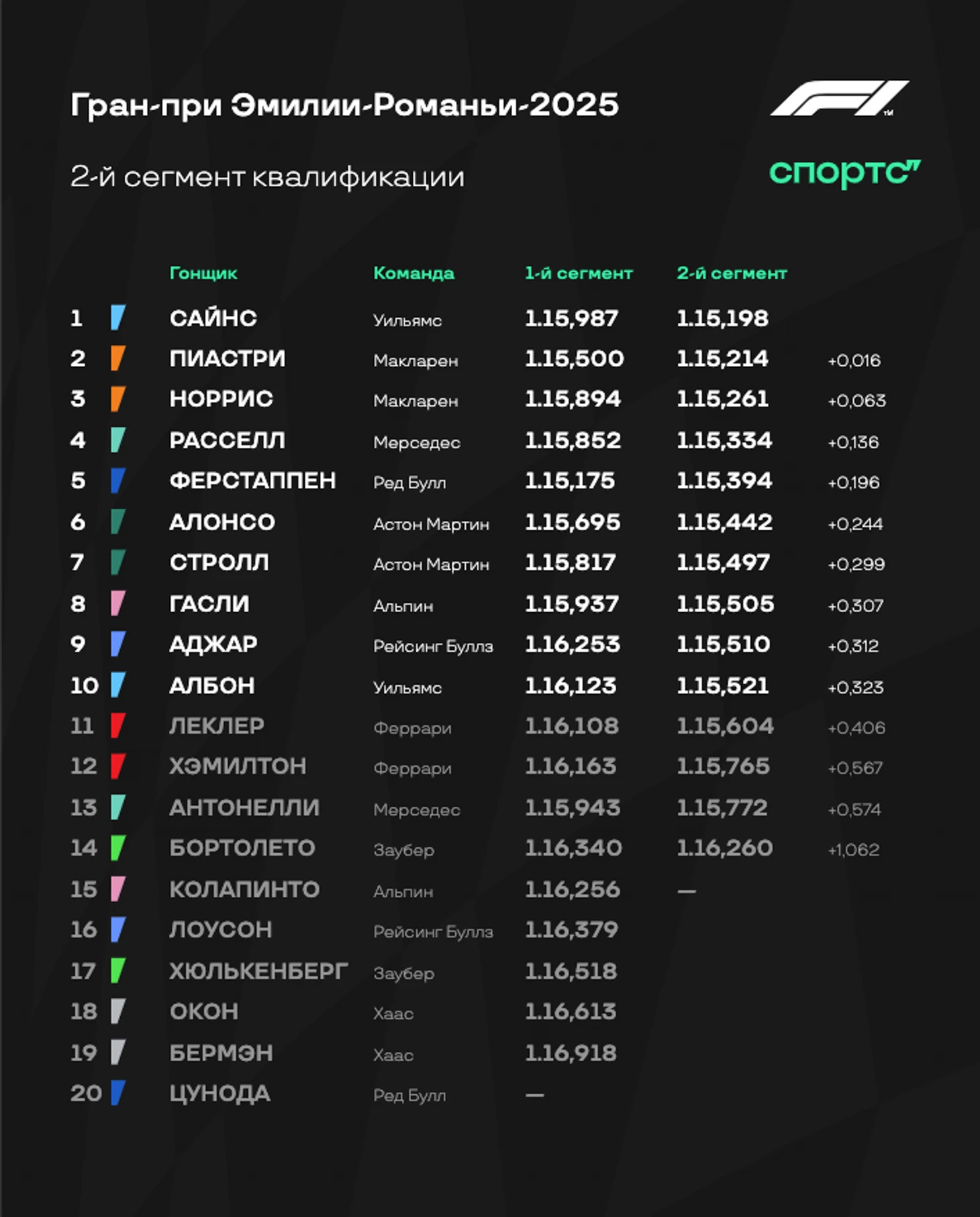
Task: Click the 2-й сегмент column header
Action: pos(732,273)
